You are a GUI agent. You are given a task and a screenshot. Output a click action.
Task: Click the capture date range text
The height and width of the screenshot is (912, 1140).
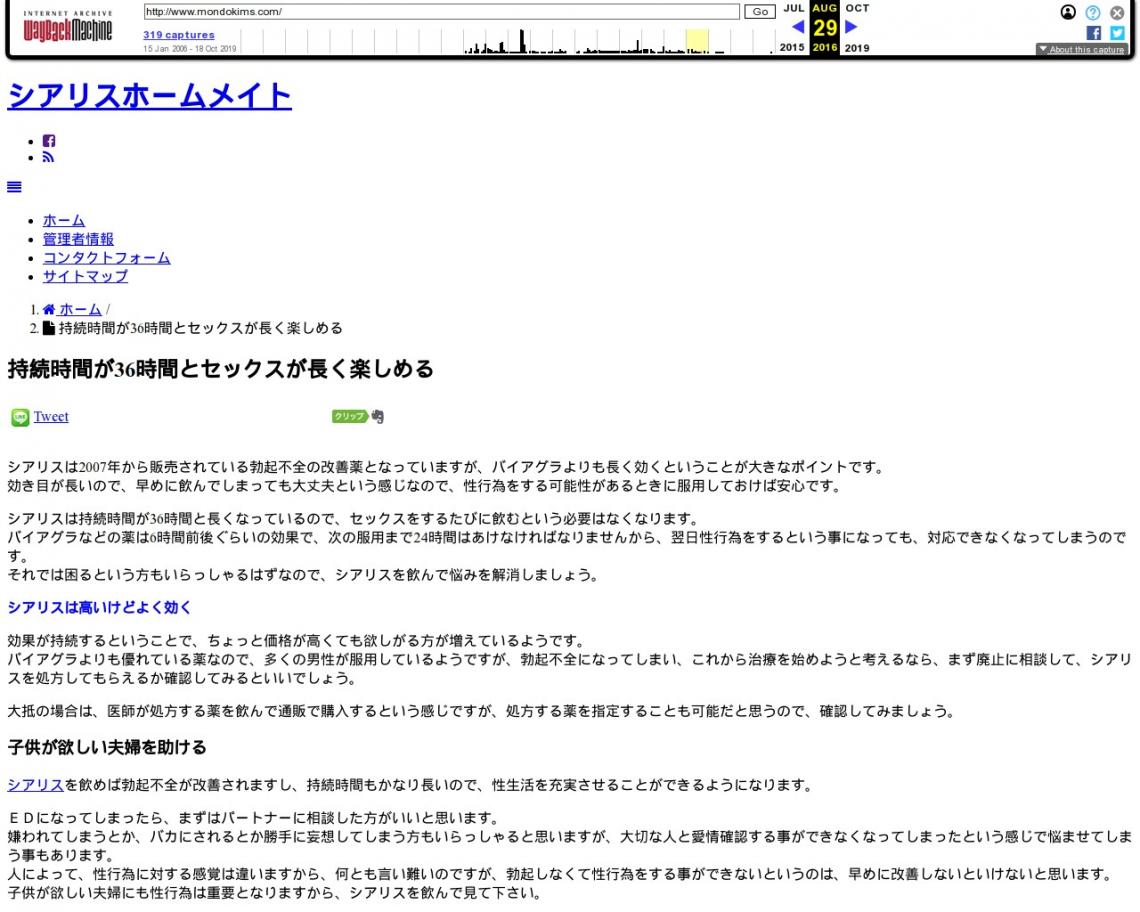coord(190,49)
